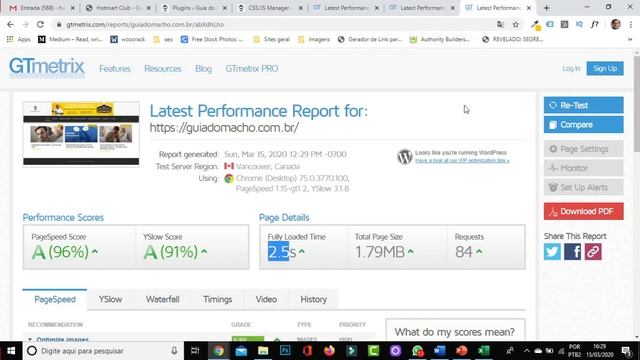Image resolution: width=640 pixels, height=360 pixels.
Task: Open Firefox from the taskbar
Action: (x=329, y=351)
